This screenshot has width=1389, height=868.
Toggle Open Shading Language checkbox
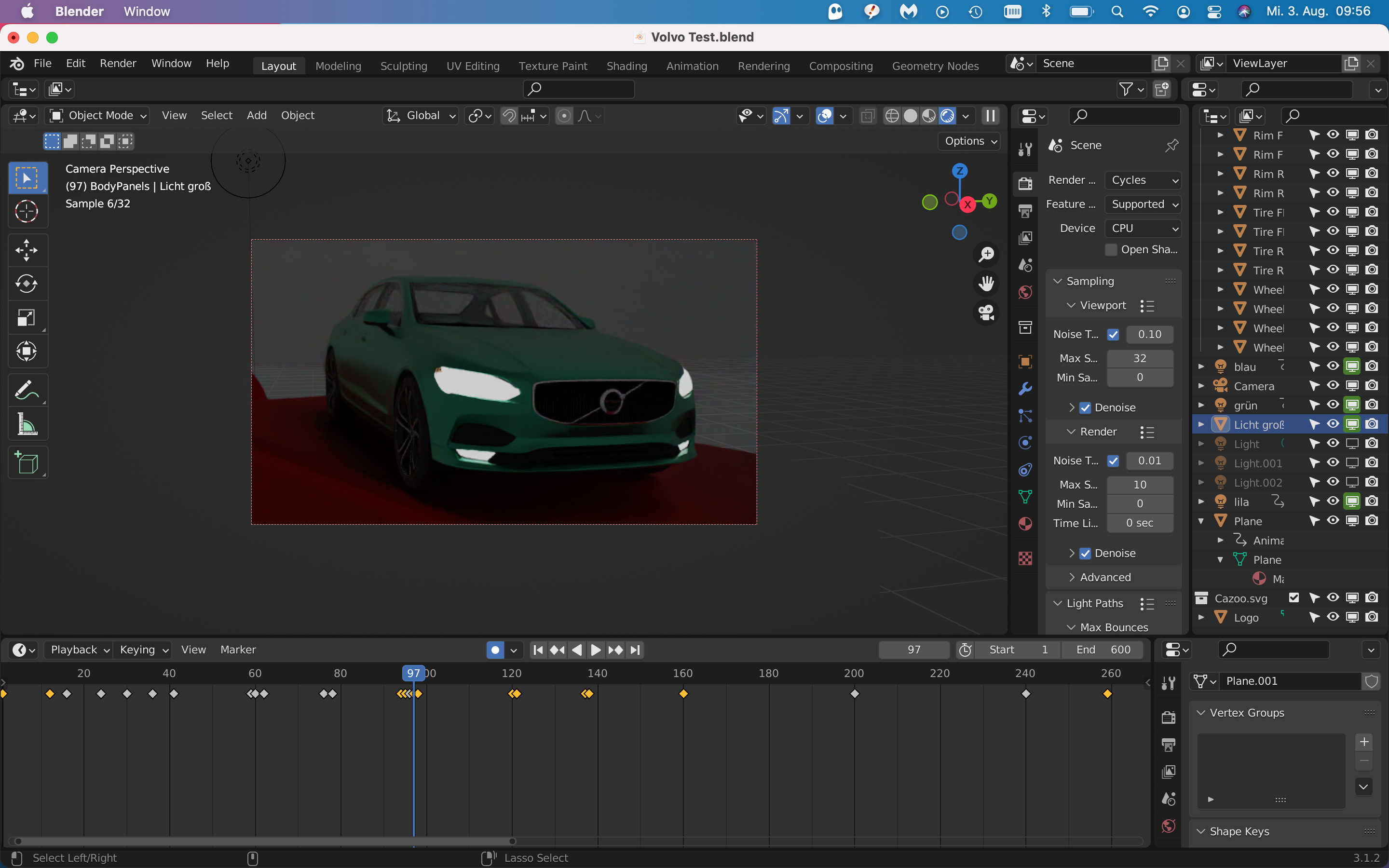(x=1111, y=250)
